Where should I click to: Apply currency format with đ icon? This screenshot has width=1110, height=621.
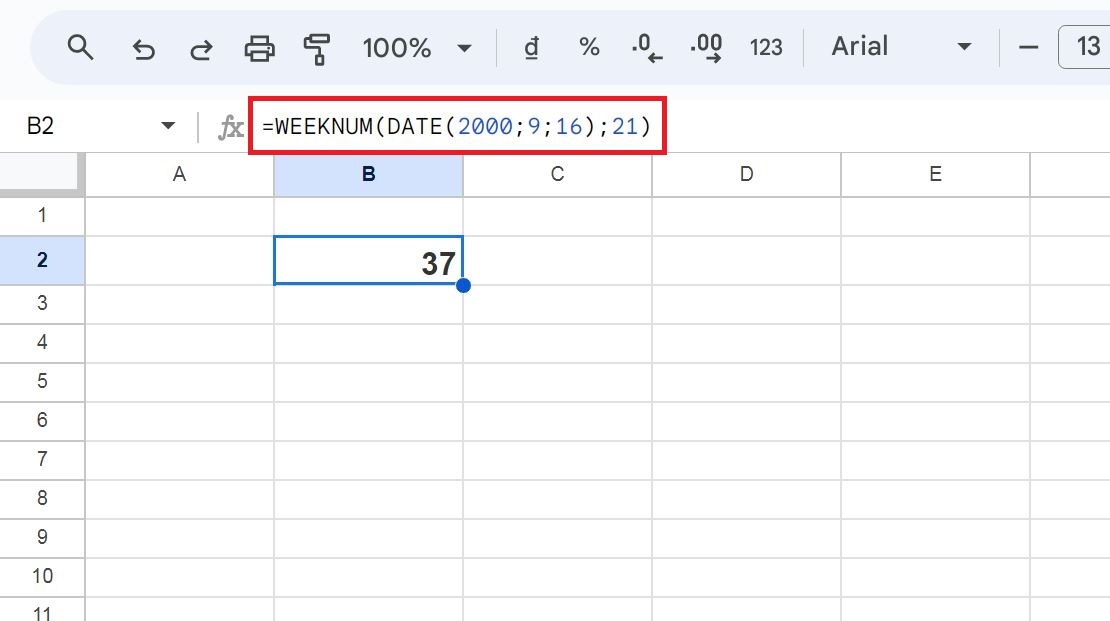point(532,47)
